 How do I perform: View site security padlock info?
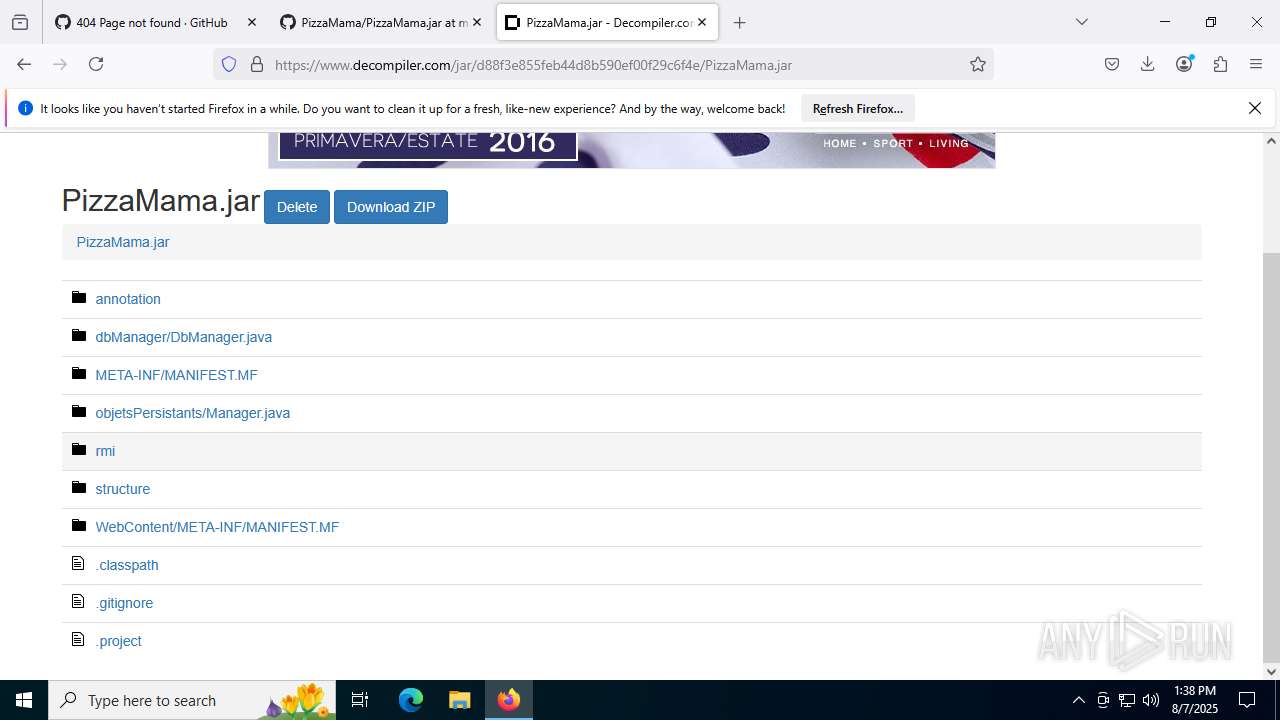257,64
